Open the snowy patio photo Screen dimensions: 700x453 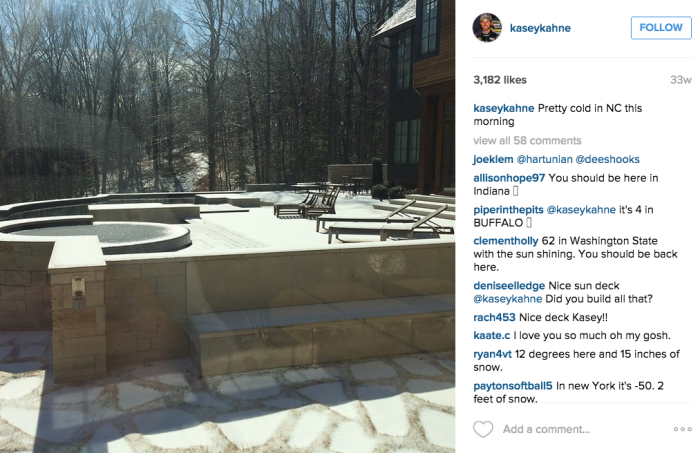pos(228,227)
